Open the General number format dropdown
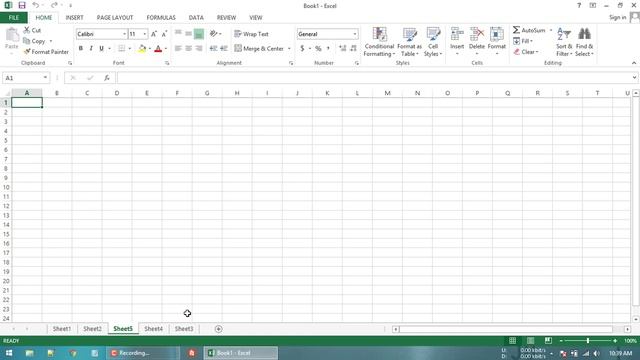This screenshot has height=360, width=640. [x=355, y=34]
